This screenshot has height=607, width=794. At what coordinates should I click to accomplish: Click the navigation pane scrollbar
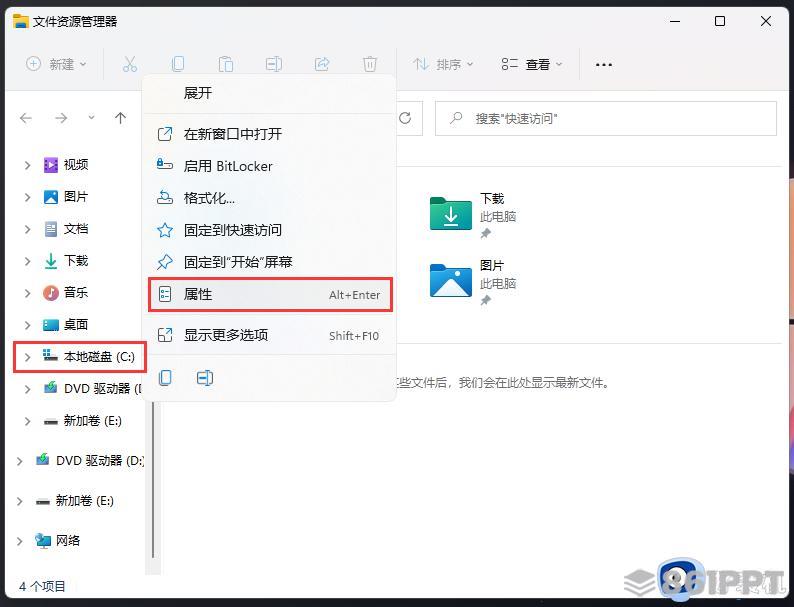click(153, 478)
